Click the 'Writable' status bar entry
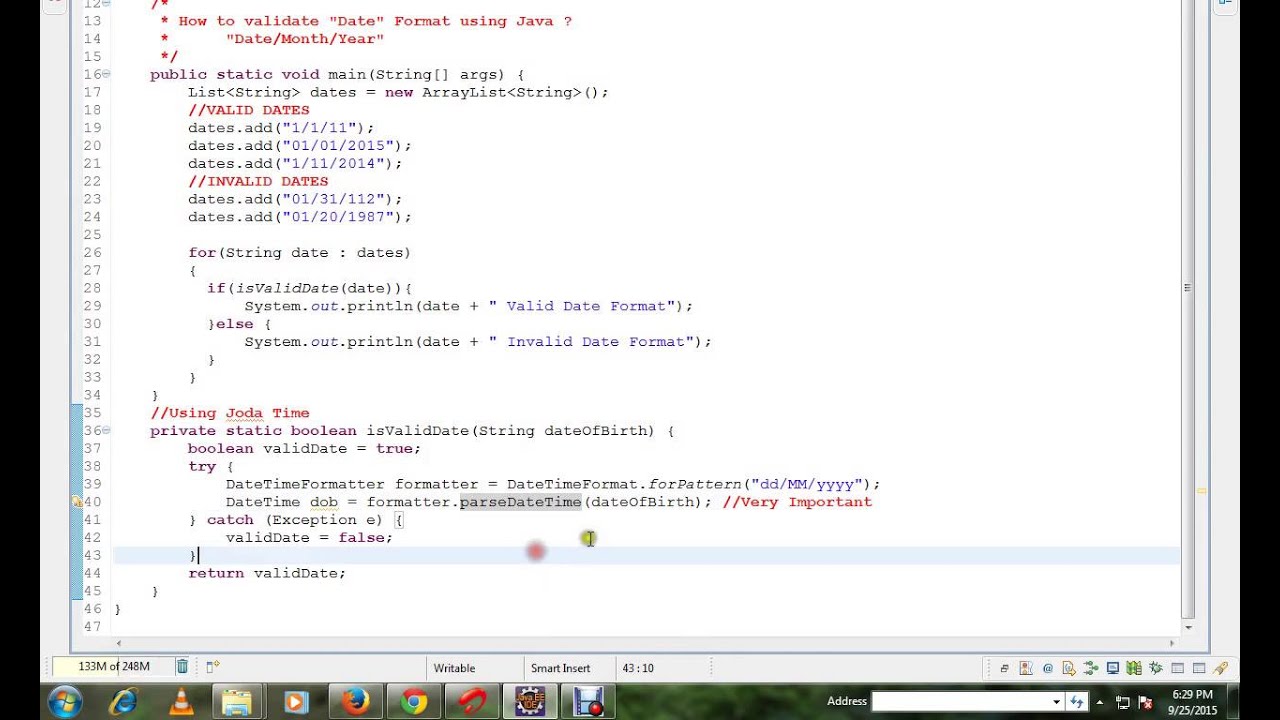Image resolution: width=1280 pixels, height=720 pixels. click(454, 668)
